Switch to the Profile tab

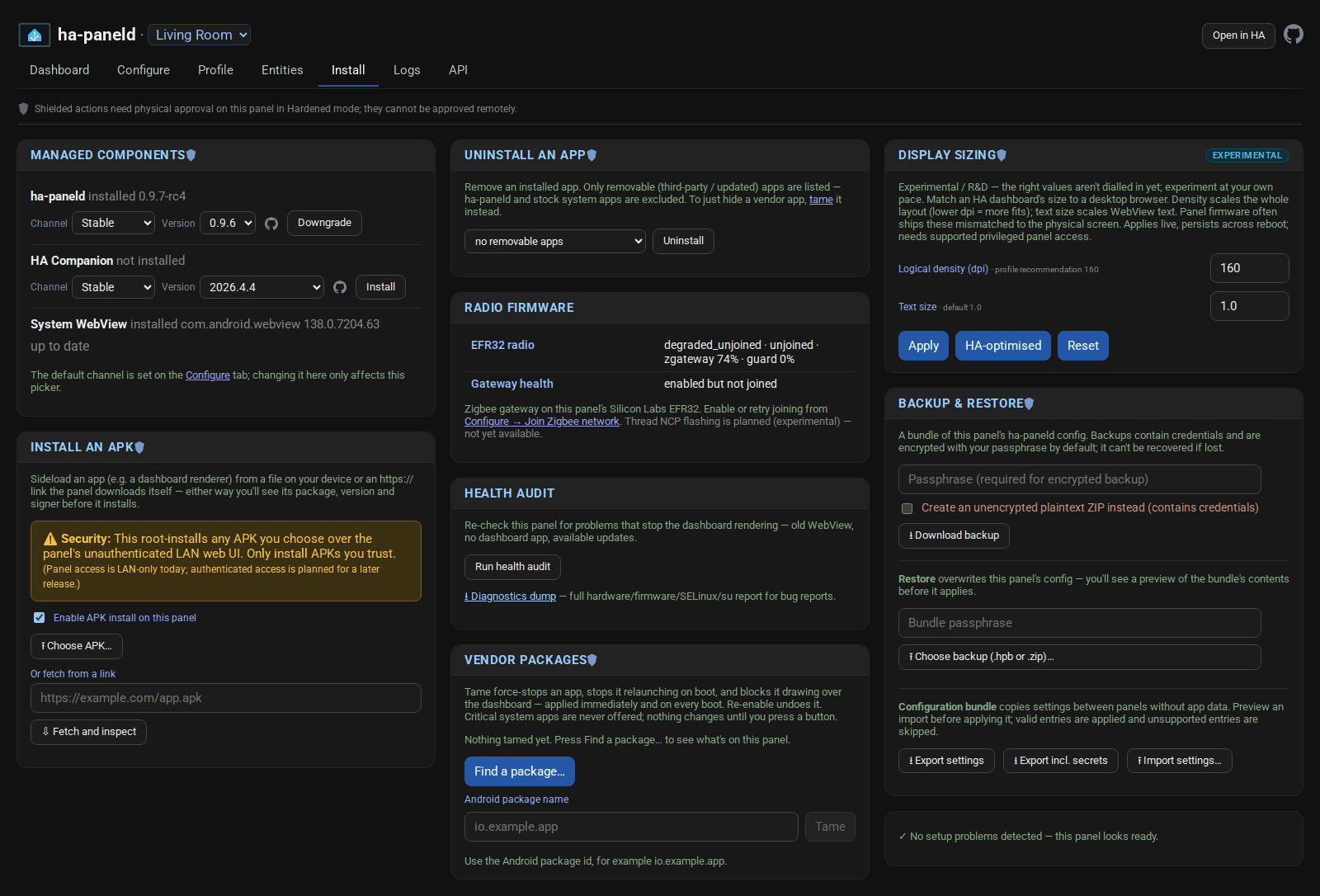pos(215,70)
